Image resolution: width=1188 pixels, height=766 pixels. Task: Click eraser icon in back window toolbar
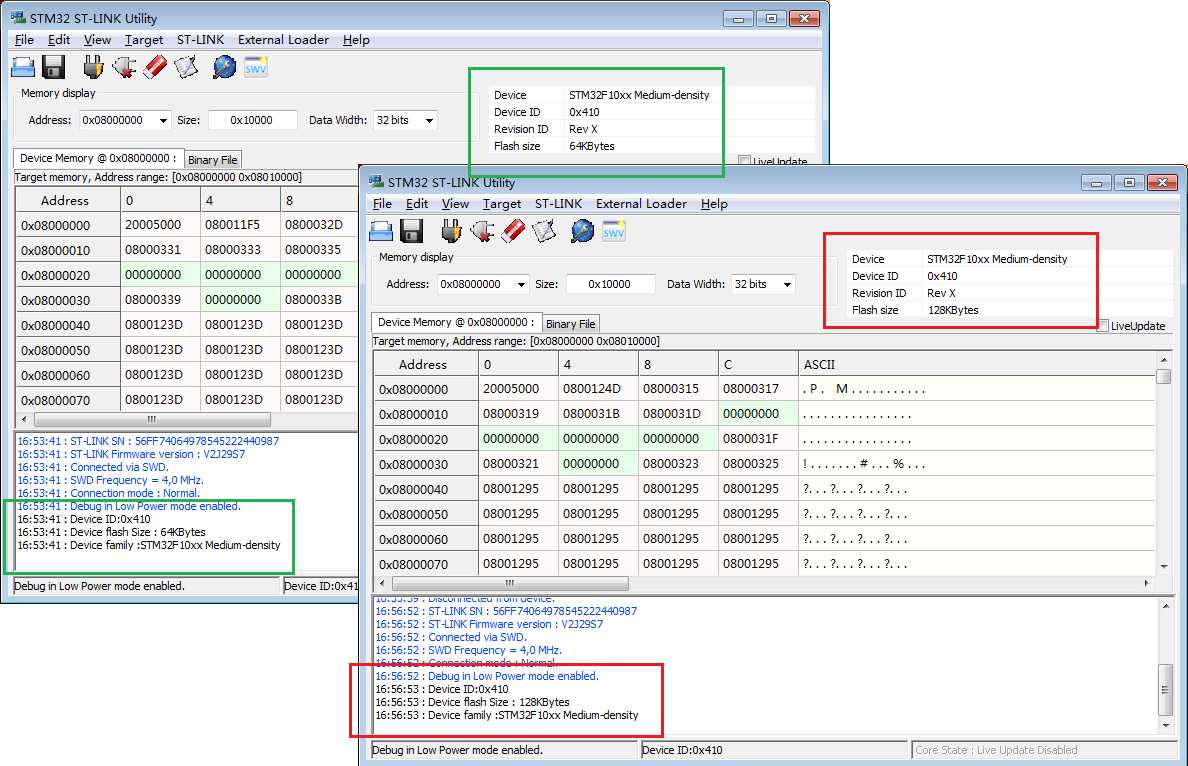click(155, 67)
